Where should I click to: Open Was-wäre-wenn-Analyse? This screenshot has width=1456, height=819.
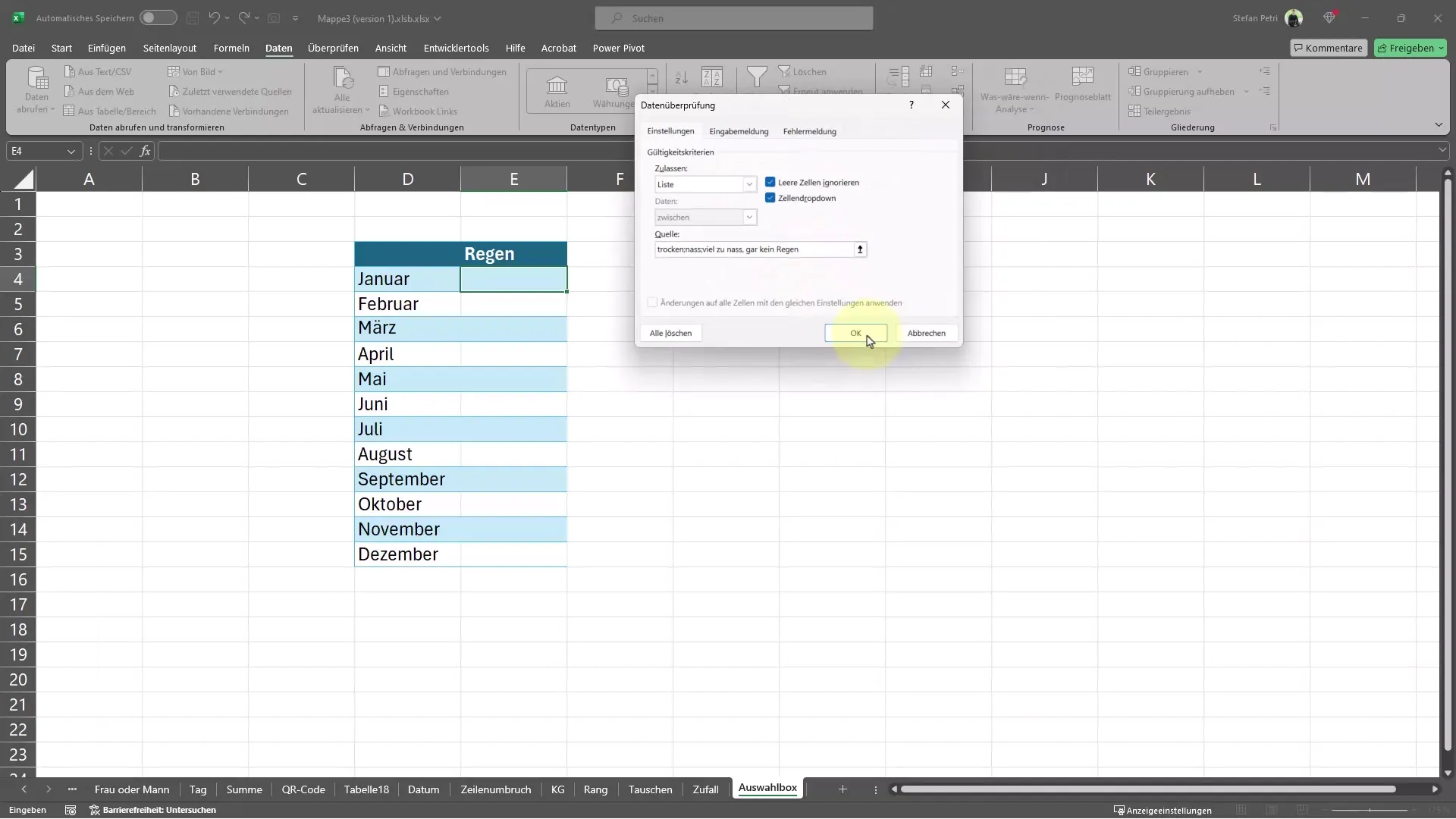click(1015, 91)
